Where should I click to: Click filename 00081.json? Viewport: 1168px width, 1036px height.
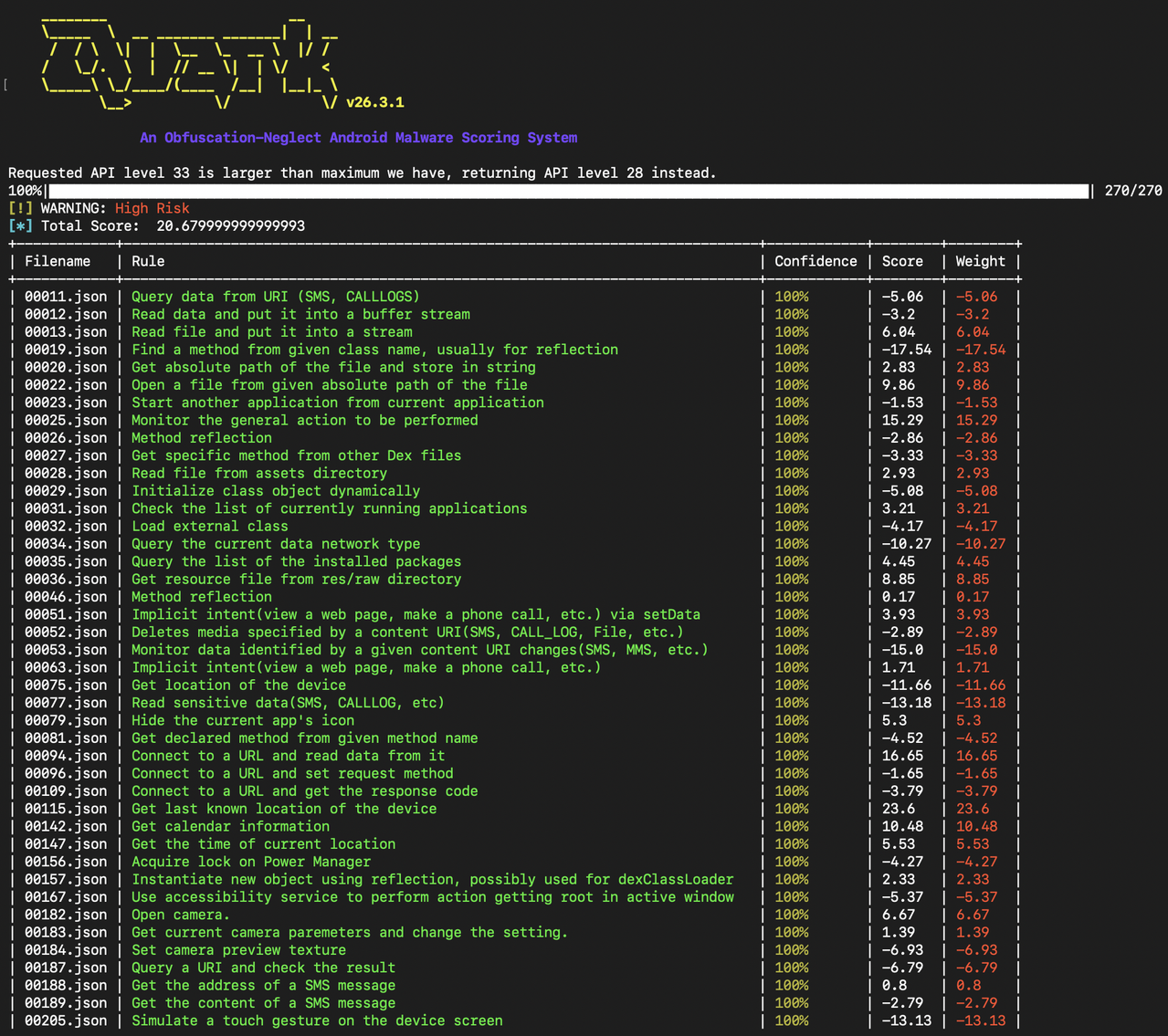(66, 738)
